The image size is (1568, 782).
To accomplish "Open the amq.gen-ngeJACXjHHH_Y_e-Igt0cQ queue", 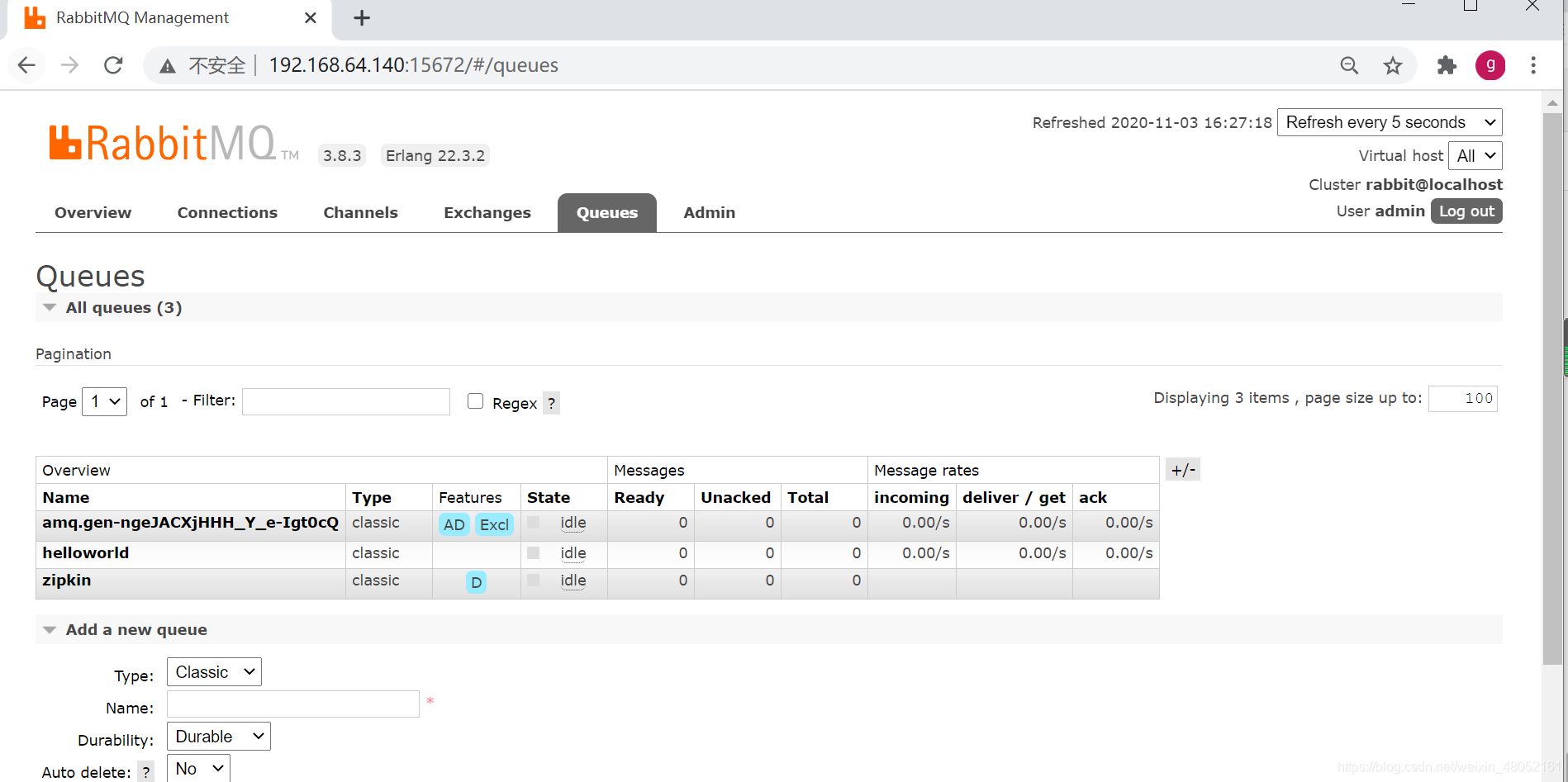I will (191, 523).
